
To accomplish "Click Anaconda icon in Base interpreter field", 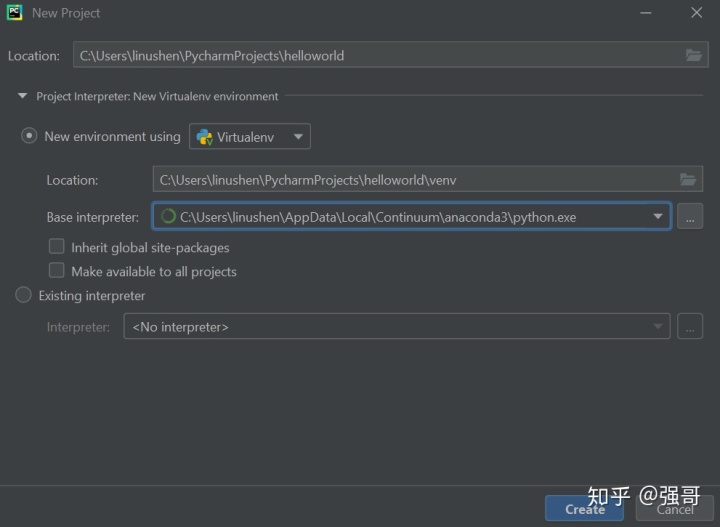I will pyautogui.click(x=169, y=216).
